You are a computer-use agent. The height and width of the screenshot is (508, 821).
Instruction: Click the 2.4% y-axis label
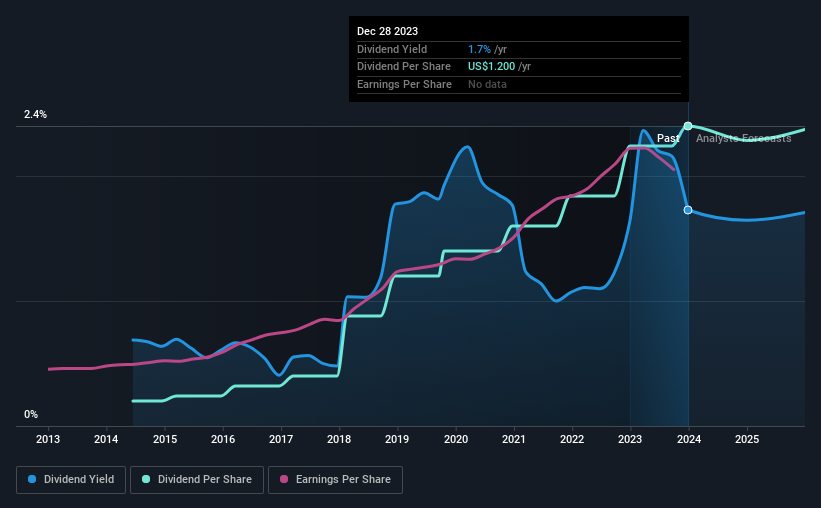(35, 114)
